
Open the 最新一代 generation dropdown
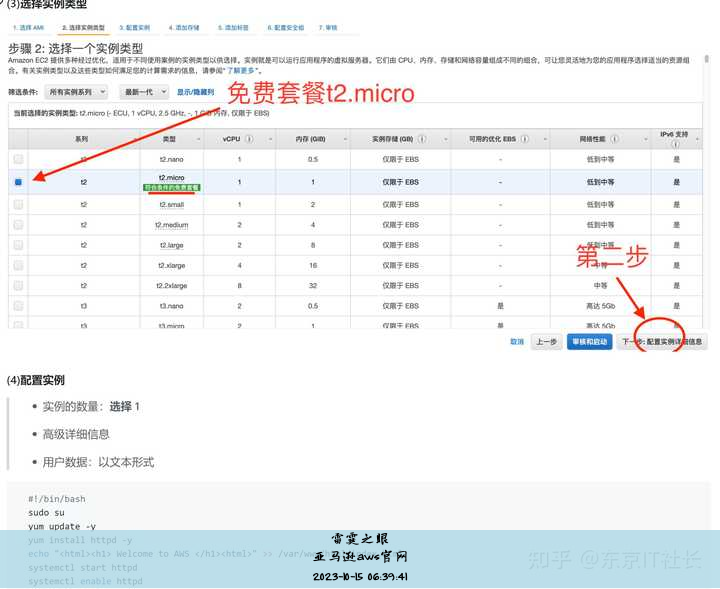[x=144, y=92]
